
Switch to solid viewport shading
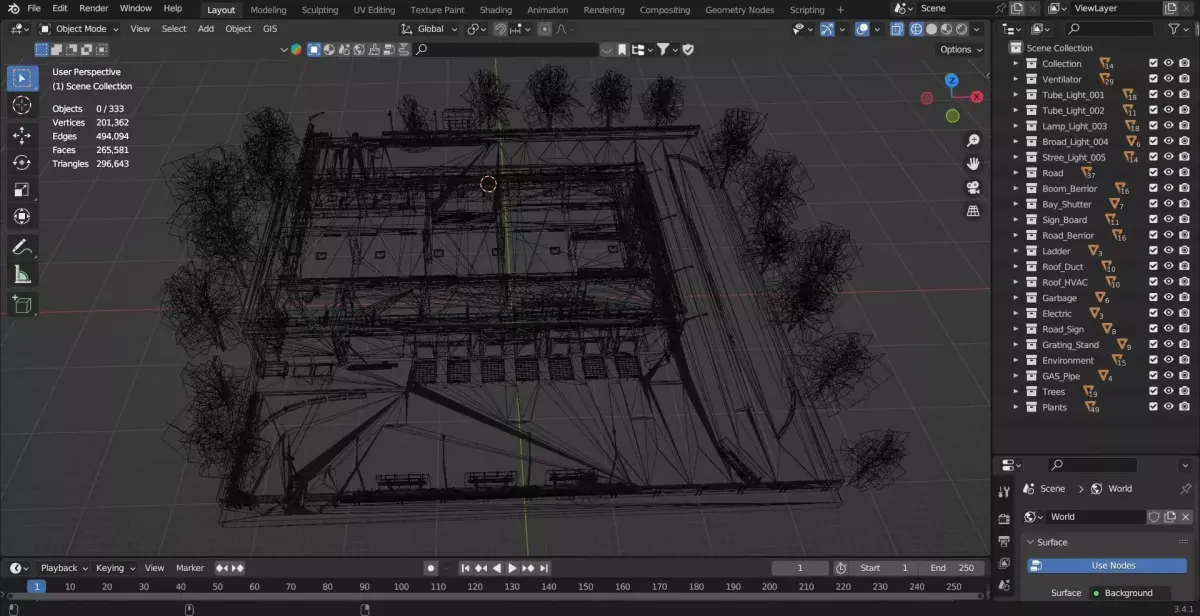tap(932, 30)
